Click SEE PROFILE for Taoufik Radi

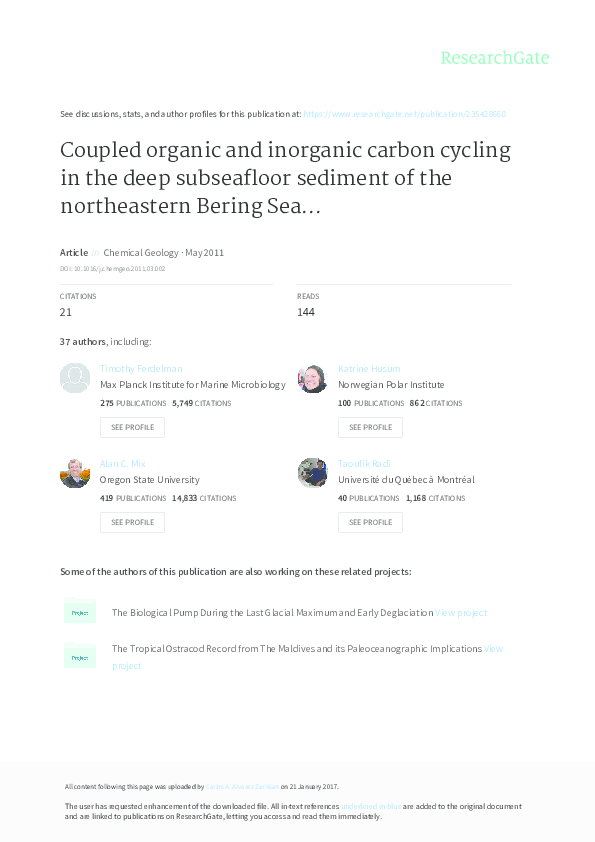(x=370, y=522)
